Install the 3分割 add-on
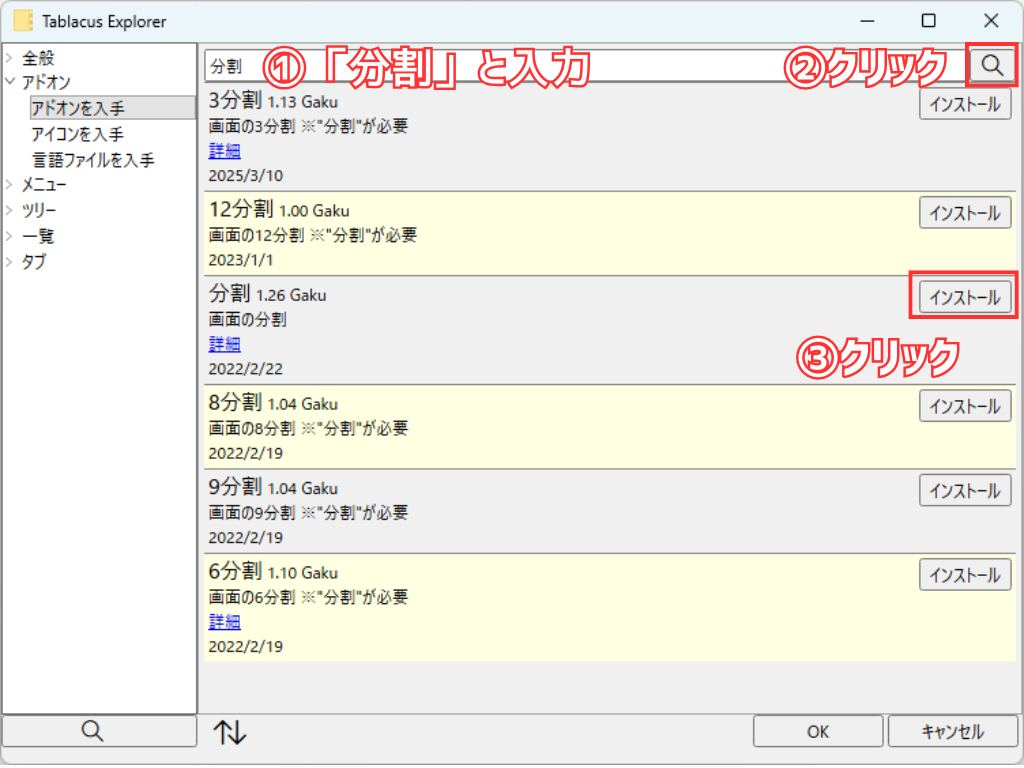The height and width of the screenshot is (768, 1024). [x=964, y=104]
